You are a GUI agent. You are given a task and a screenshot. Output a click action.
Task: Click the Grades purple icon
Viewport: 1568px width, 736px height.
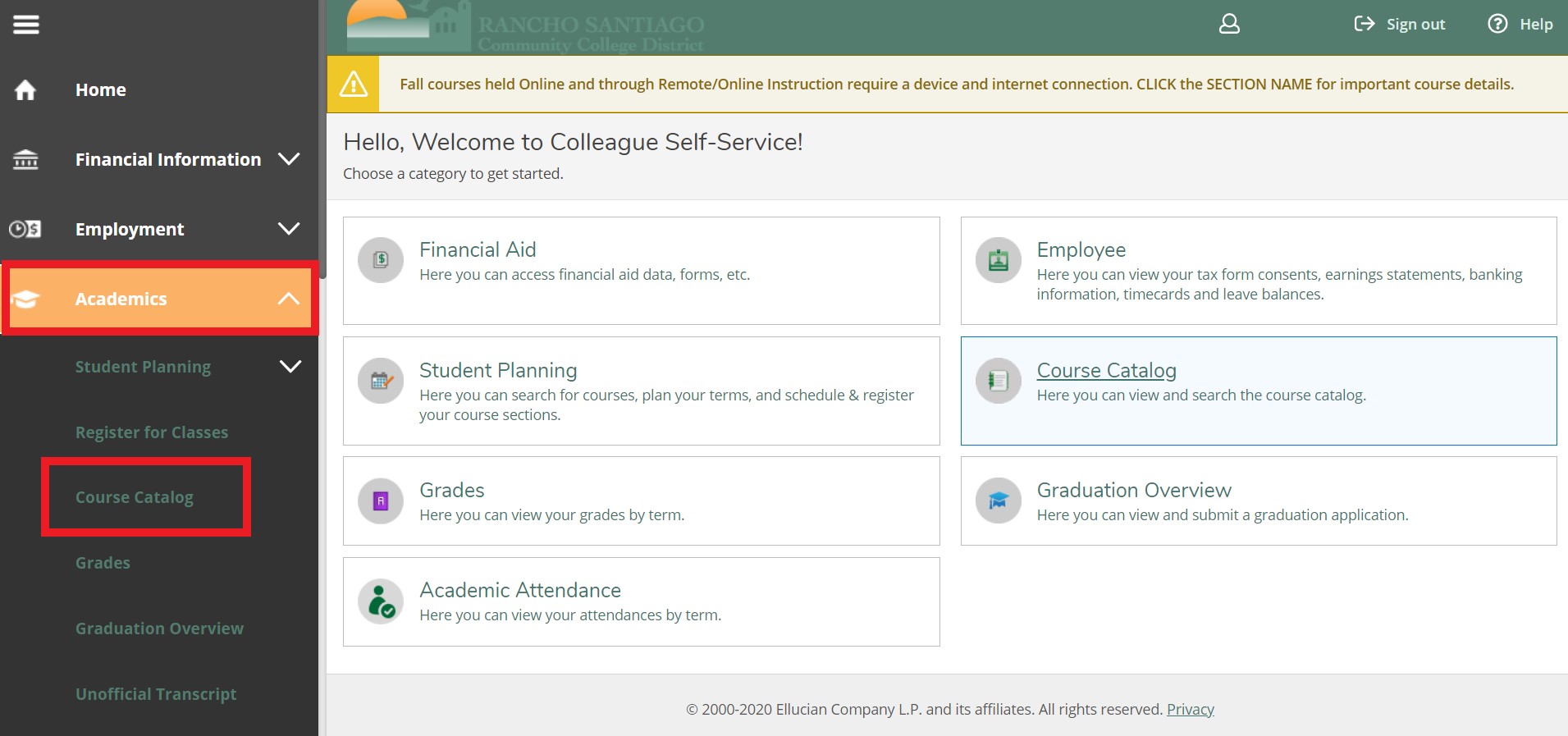(x=381, y=501)
